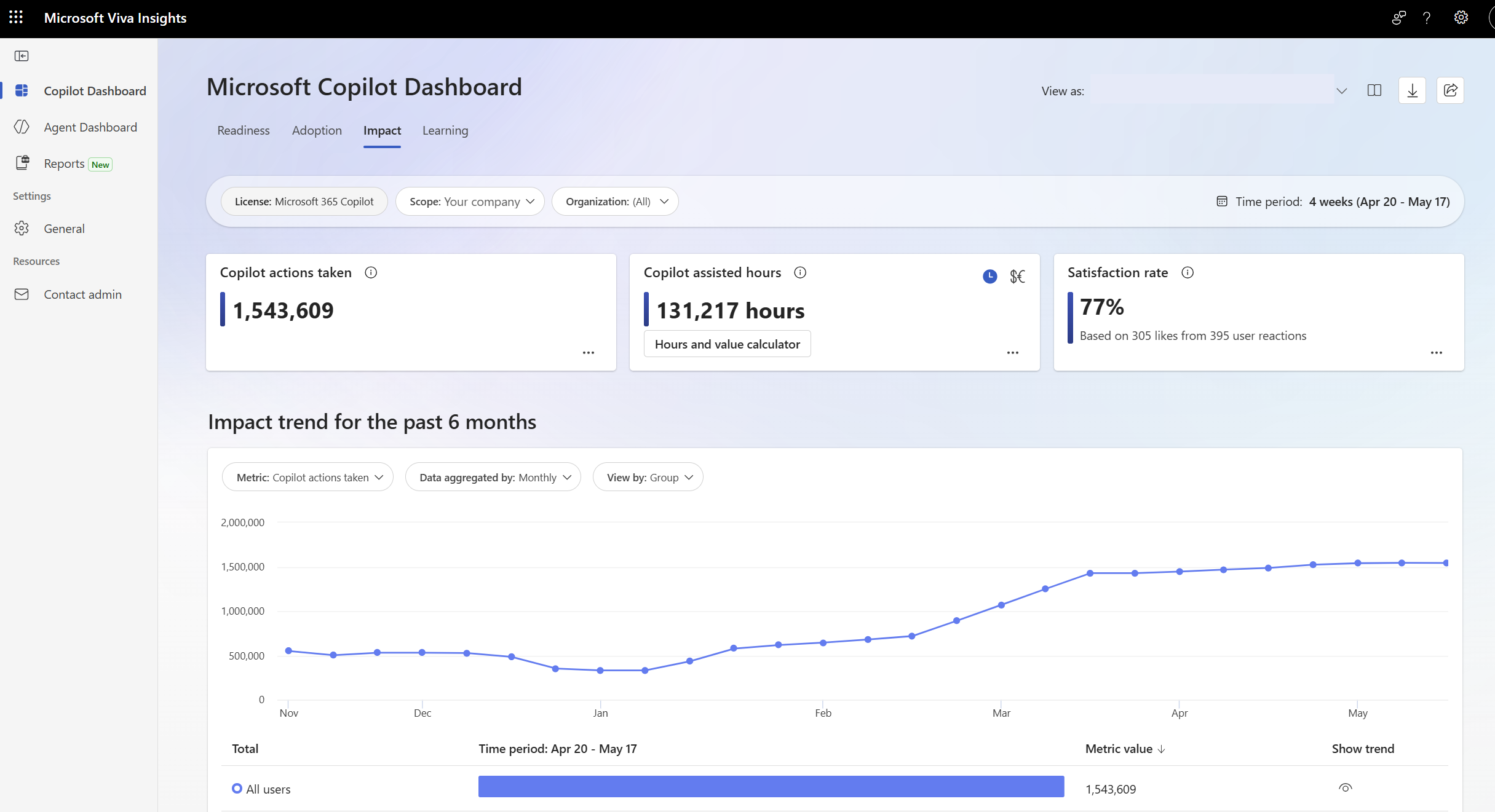Open the app launcher waffle icon
This screenshot has height=812, width=1495.
tap(16, 17)
